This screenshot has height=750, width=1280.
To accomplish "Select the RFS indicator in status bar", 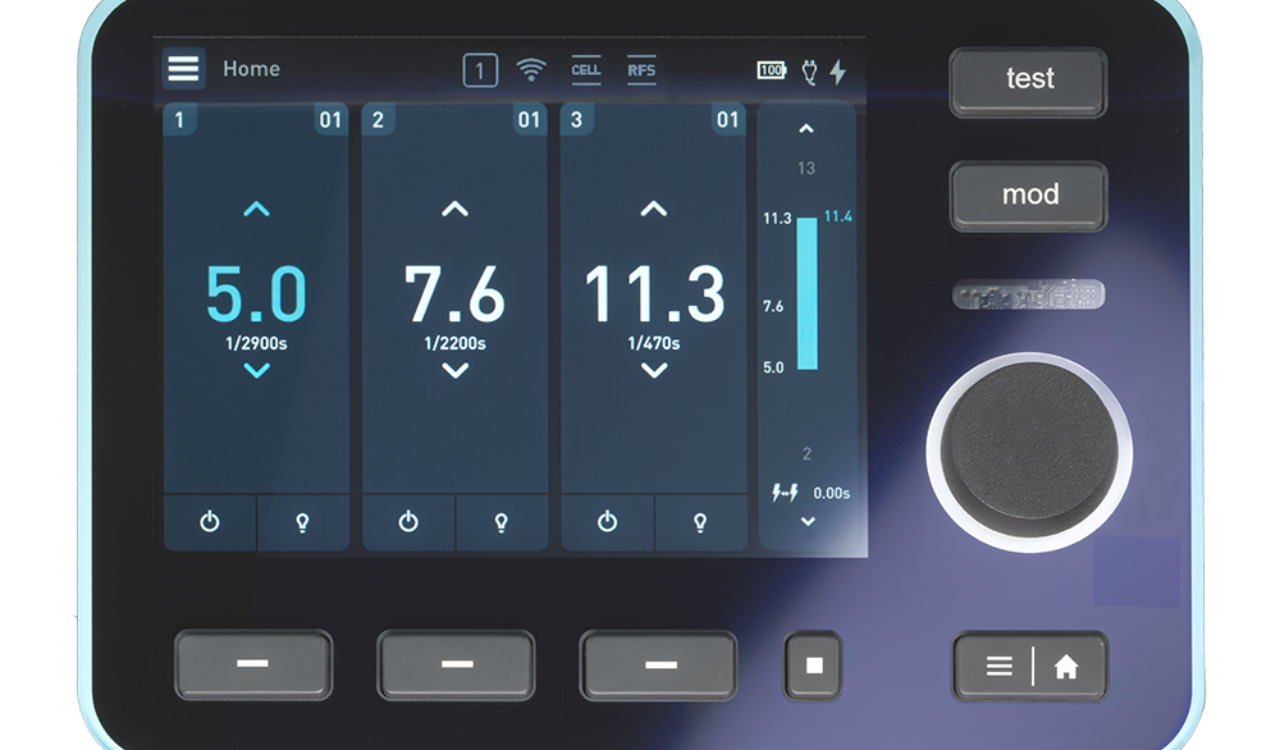I will 641,70.
